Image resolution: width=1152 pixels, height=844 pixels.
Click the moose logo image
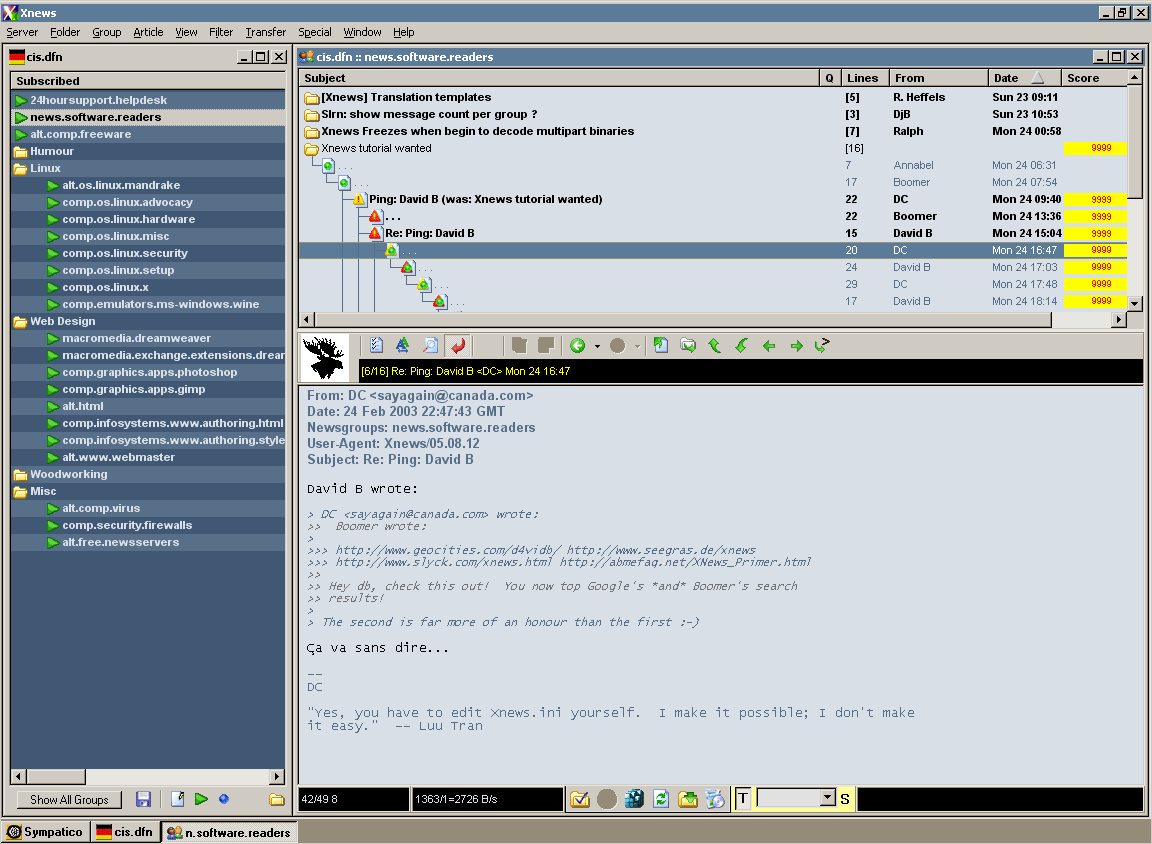coord(325,357)
